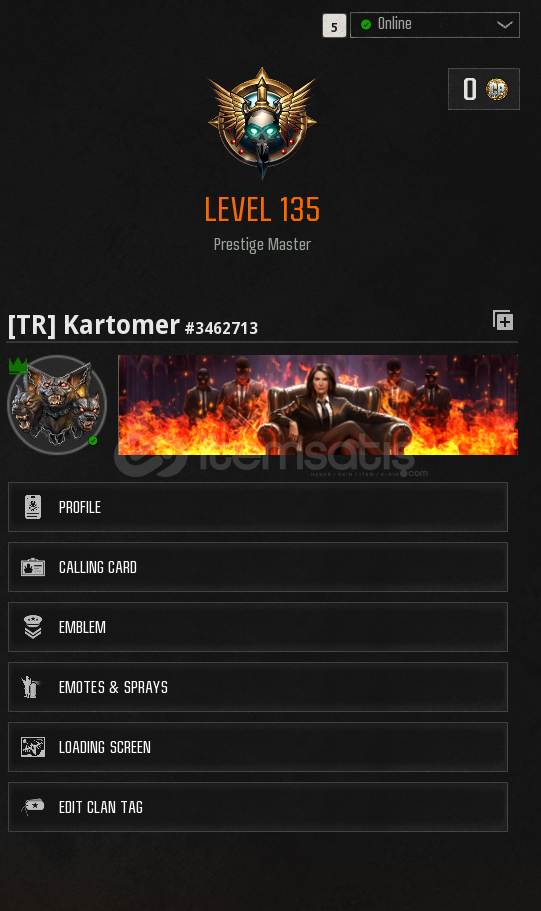The width and height of the screenshot is (541, 911).
Task: Click the COD Points coin icon
Action: coord(497,89)
